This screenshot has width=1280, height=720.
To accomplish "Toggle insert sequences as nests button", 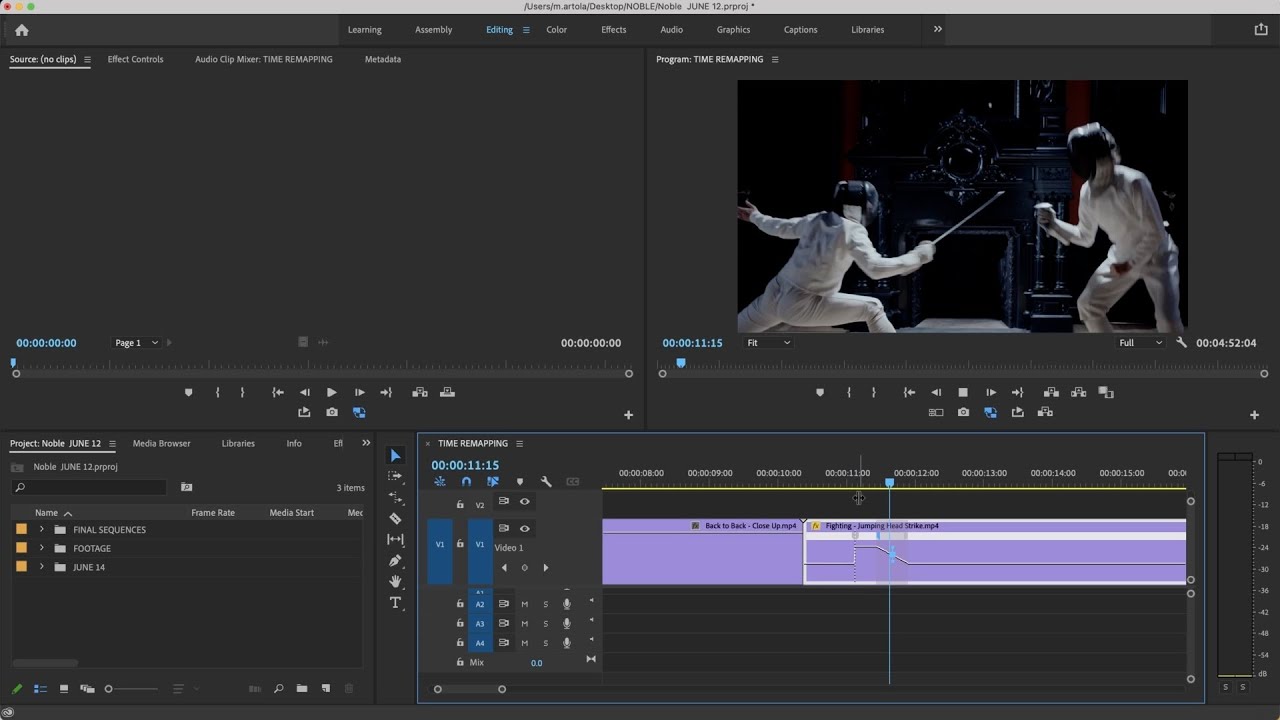I will [x=439, y=482].
